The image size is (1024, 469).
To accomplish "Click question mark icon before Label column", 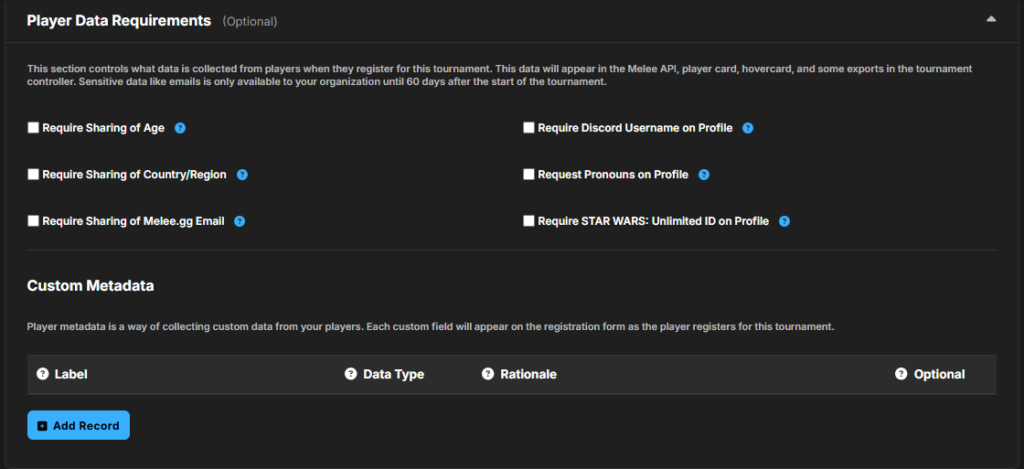I will pos(42,374).
